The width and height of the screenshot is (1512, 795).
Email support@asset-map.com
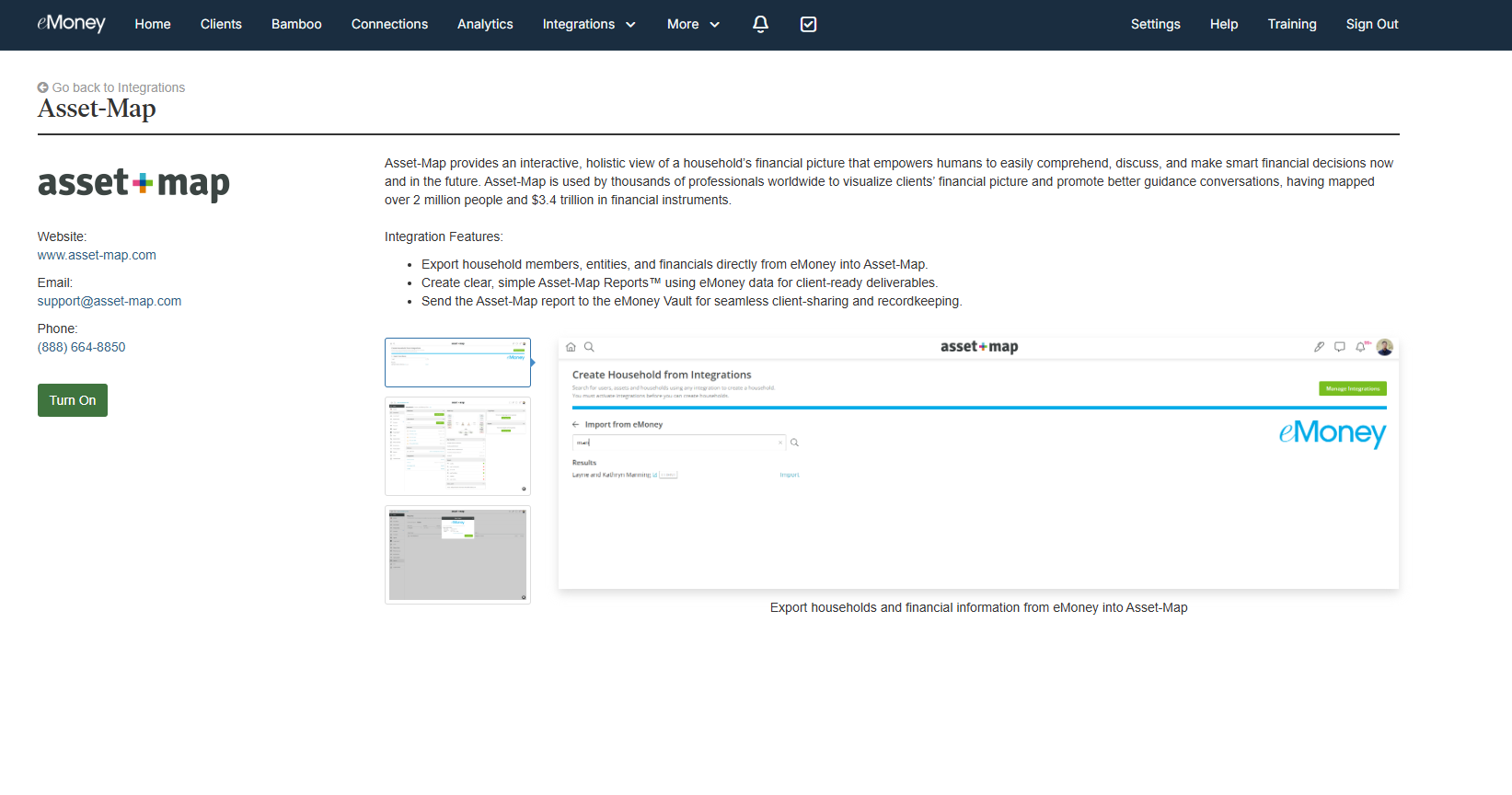[110, 301]
